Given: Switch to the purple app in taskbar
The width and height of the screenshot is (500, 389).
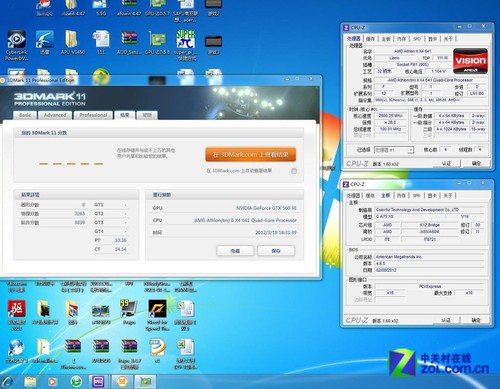Looking at the screenshot, I should pos(98,381).
